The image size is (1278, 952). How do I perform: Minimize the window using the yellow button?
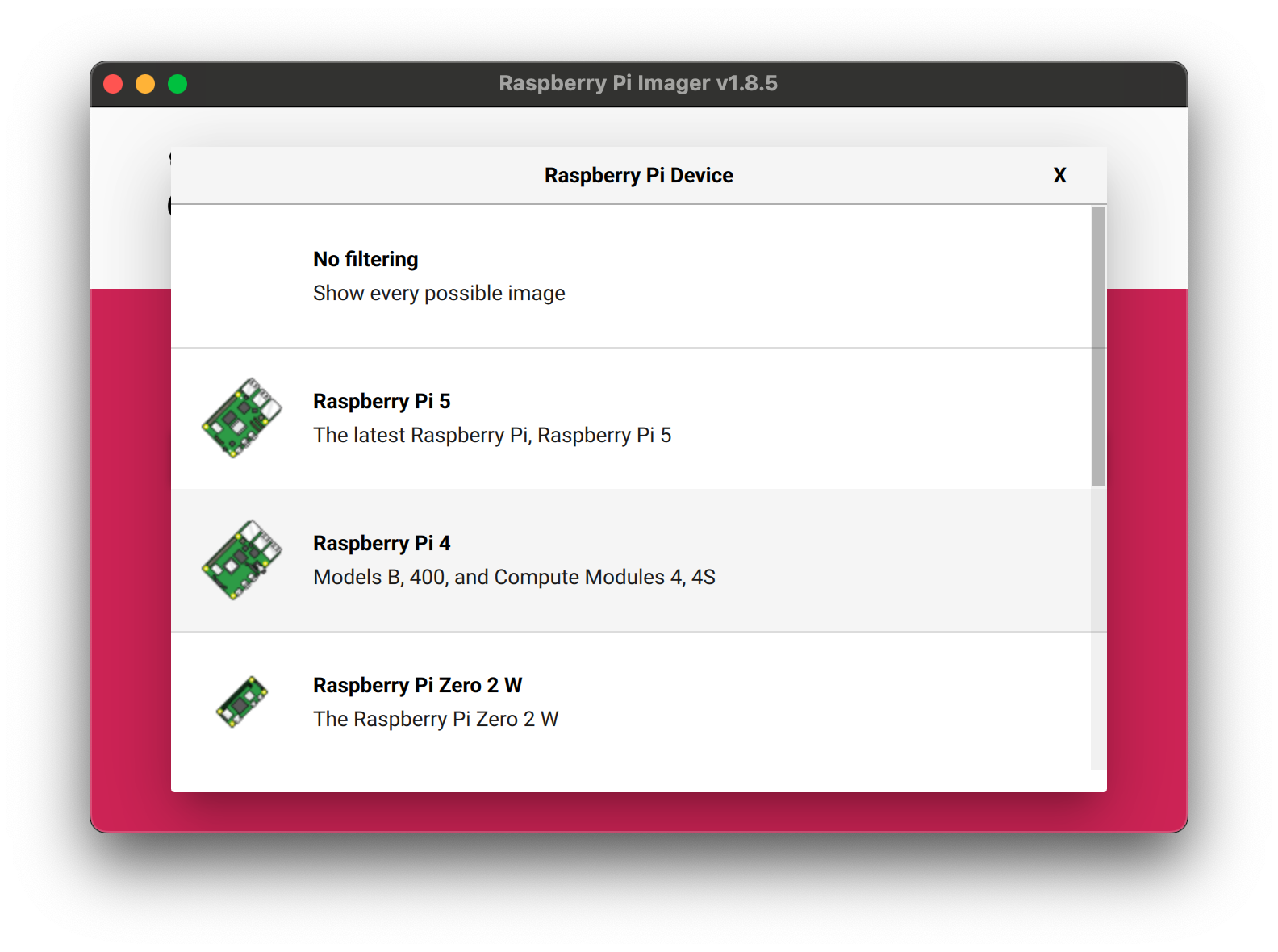(x=145, y=84)
